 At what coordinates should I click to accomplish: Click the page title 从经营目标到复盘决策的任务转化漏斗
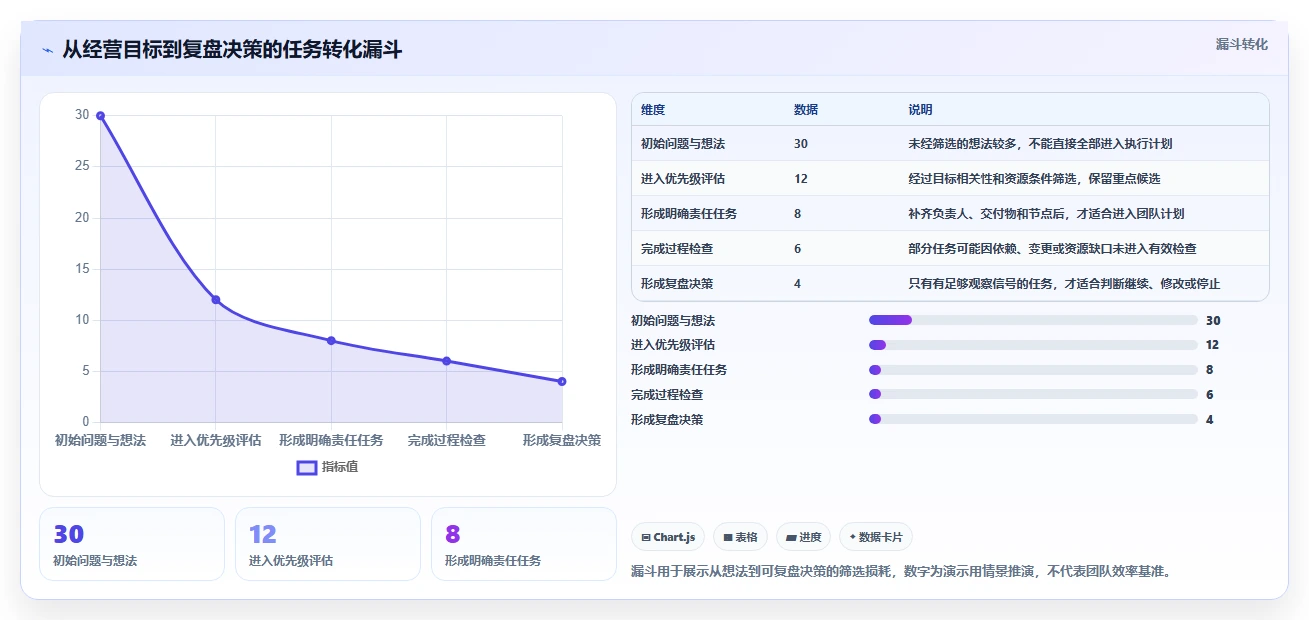point(232,50)
